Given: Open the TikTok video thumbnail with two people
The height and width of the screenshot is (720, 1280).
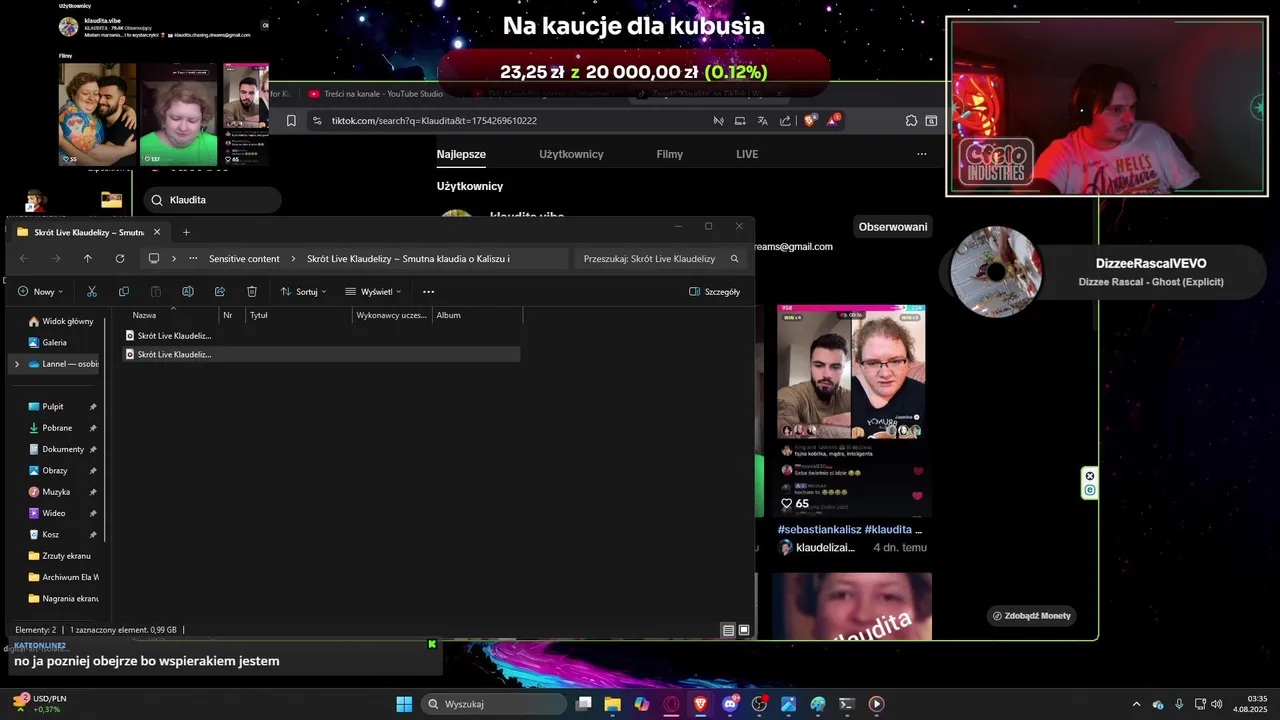Looking at the screenshot, I should (x=851, y=411).
